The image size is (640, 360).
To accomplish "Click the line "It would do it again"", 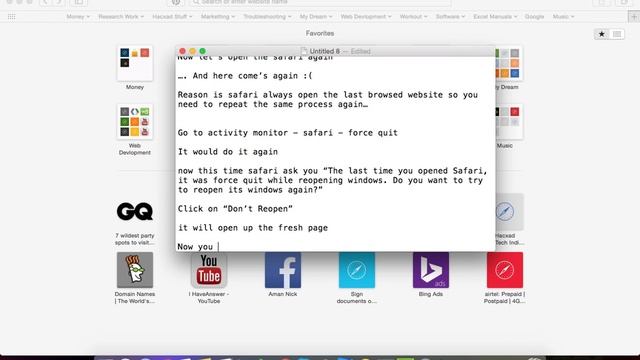I will coord(228,152).
